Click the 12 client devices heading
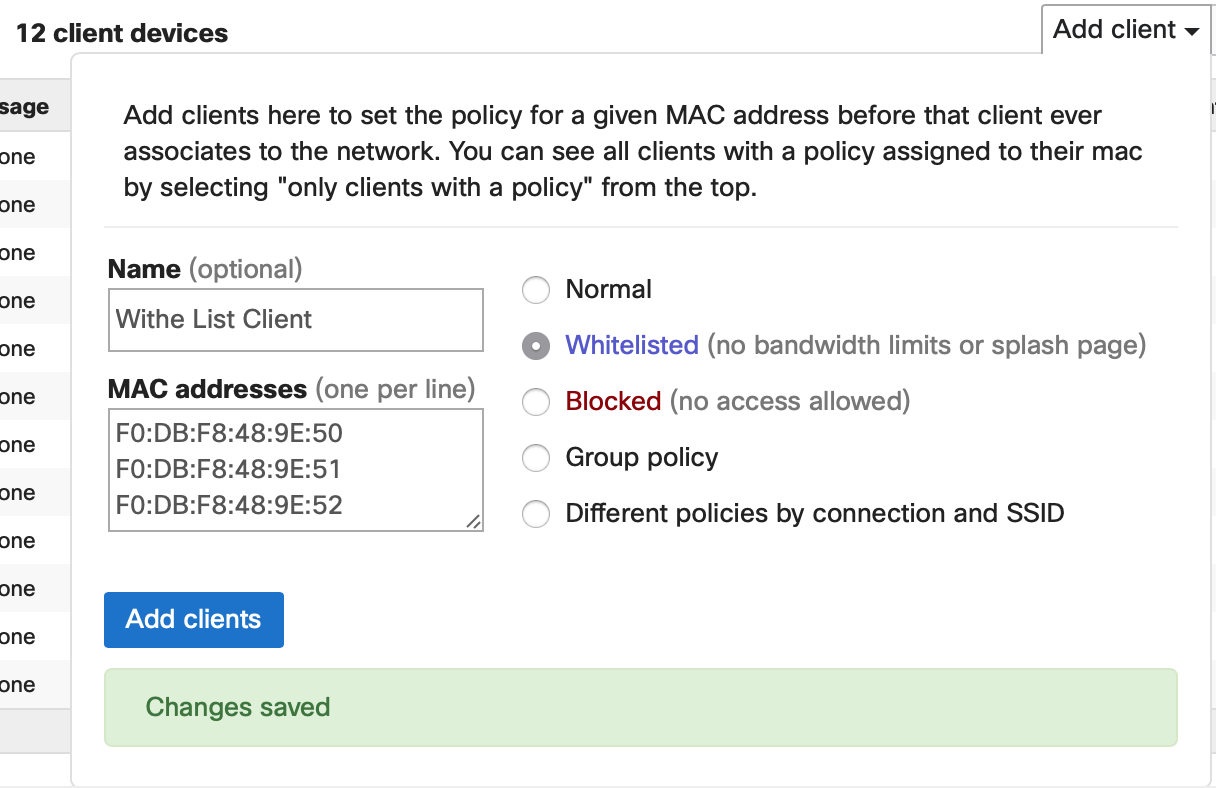 point(122,33)
